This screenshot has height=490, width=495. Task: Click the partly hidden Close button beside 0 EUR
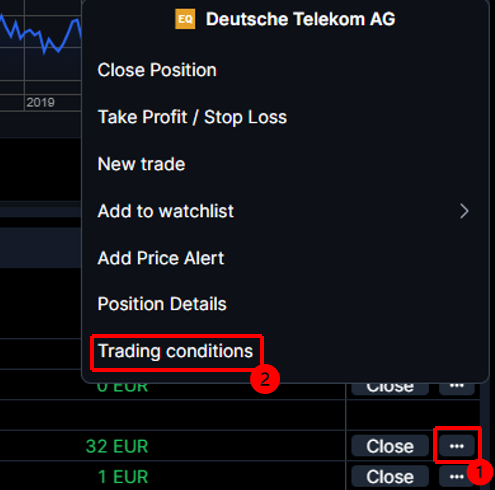[390, 389]
